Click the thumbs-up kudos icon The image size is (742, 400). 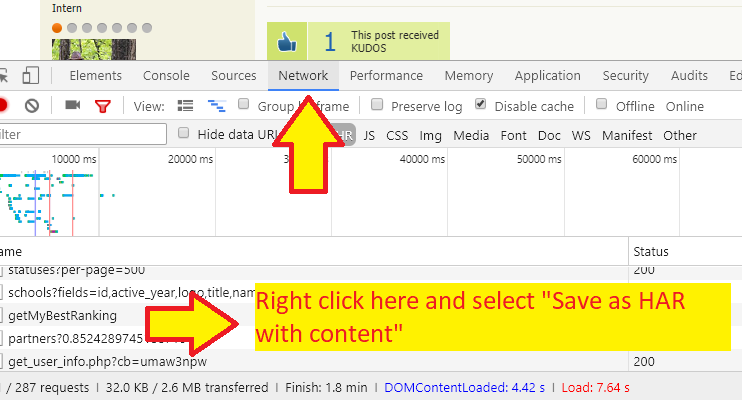(286, 42)
